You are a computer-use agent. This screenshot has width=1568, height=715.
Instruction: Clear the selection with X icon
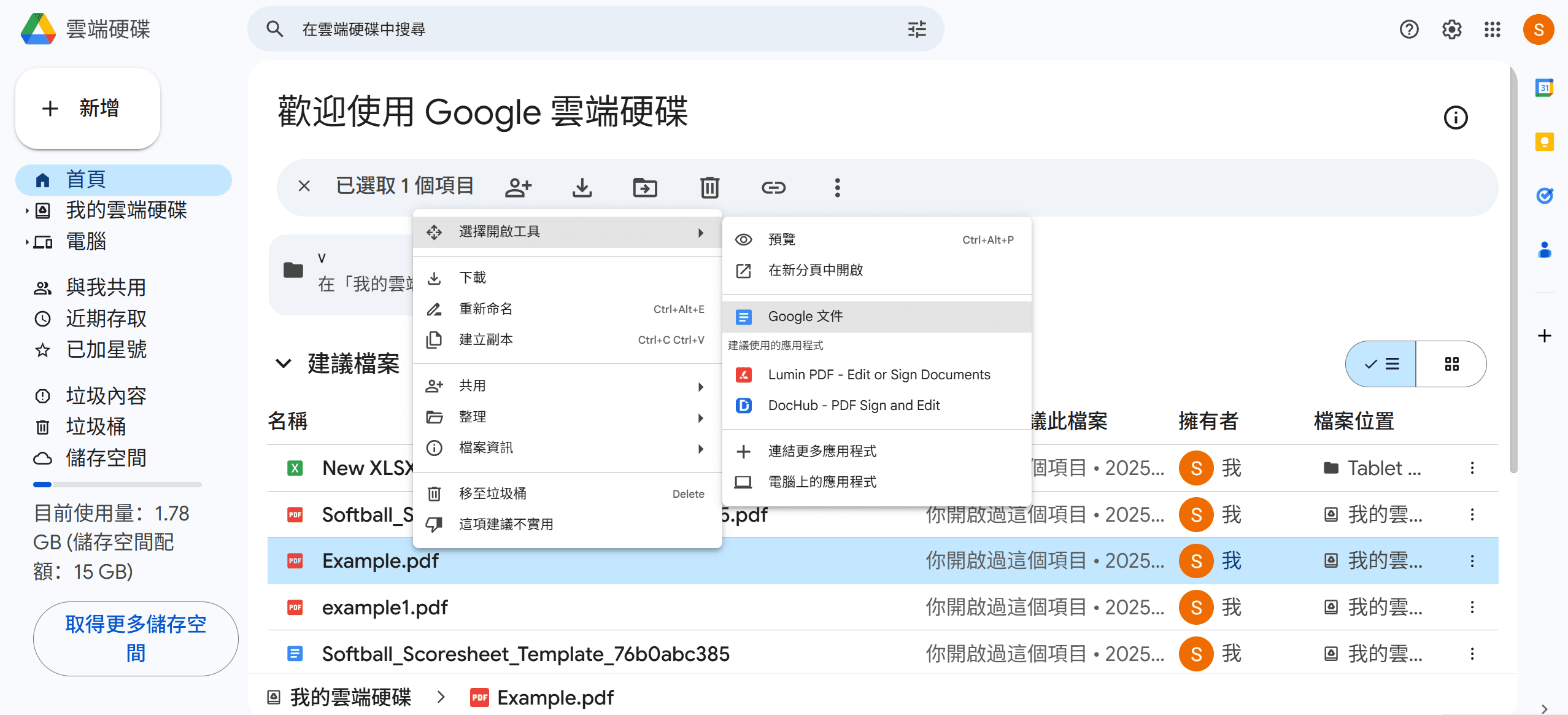(304, 186)
